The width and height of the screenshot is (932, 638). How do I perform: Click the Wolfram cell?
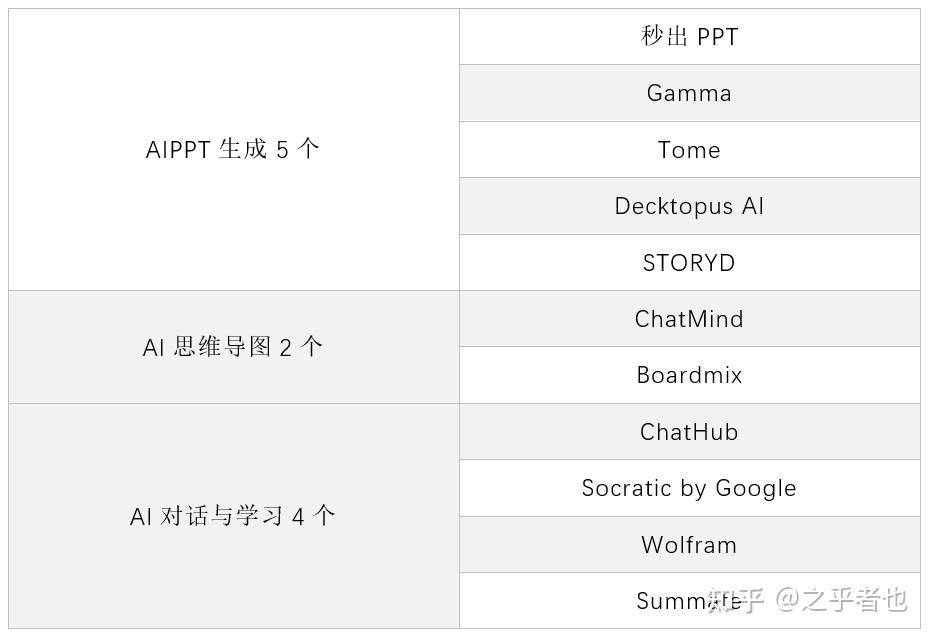[689, 545]
